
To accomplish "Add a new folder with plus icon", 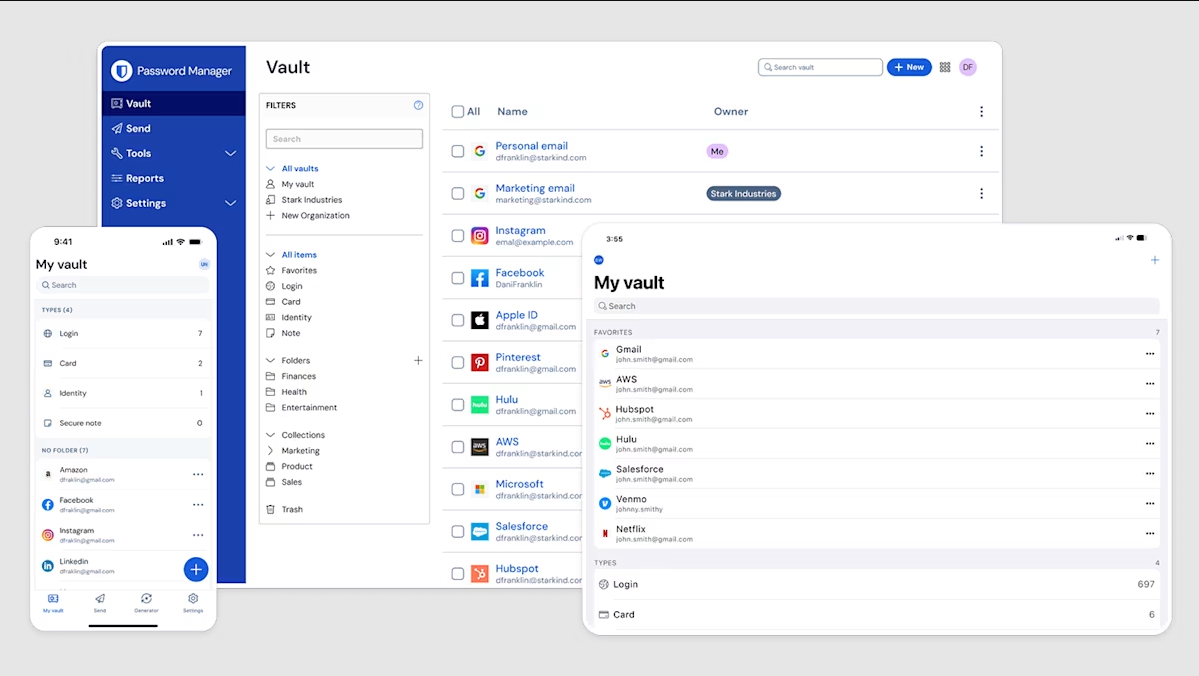I will [418, 360].
